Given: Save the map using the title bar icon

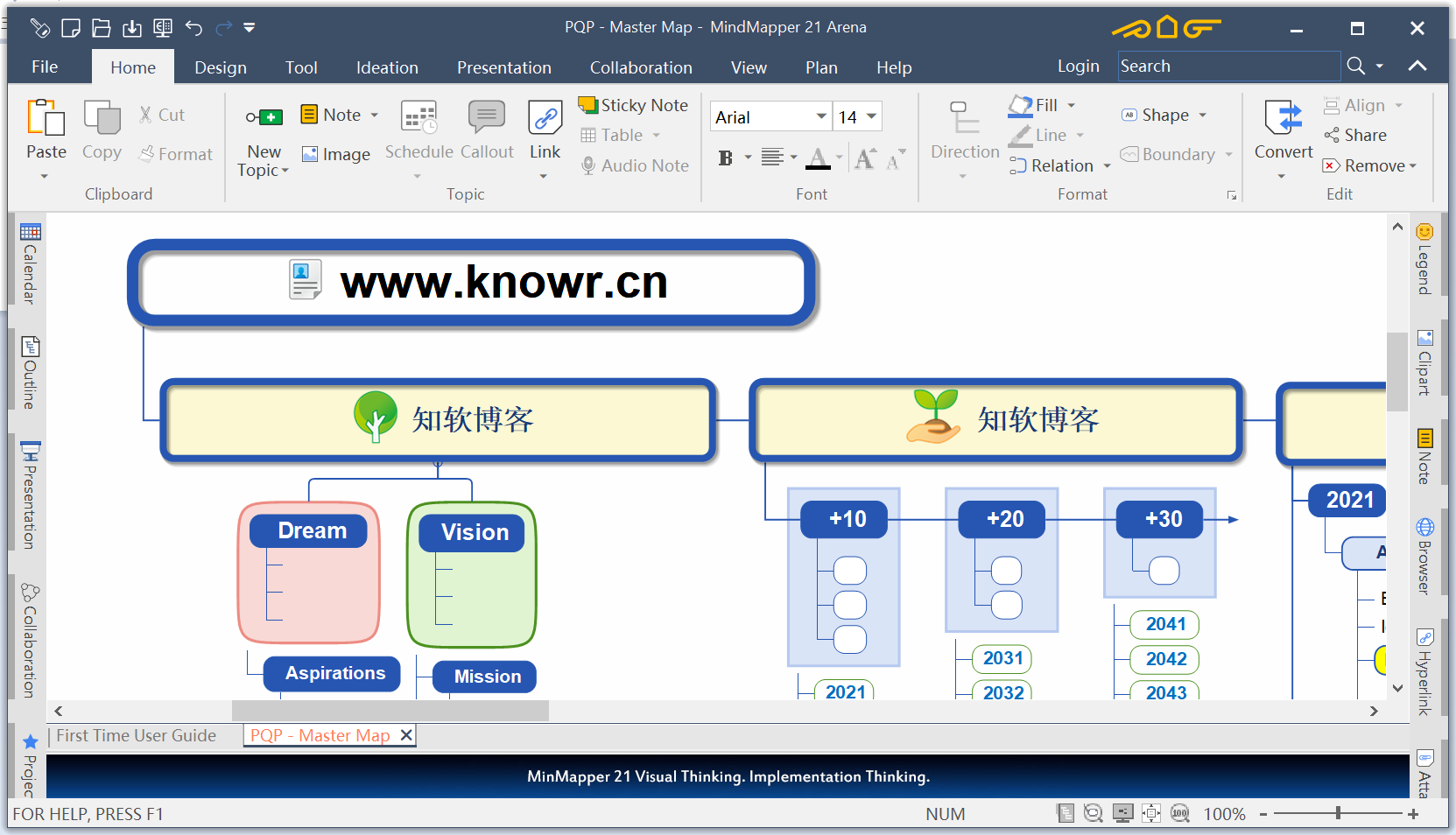Looking at the screenshot, I should click(132, 28).
